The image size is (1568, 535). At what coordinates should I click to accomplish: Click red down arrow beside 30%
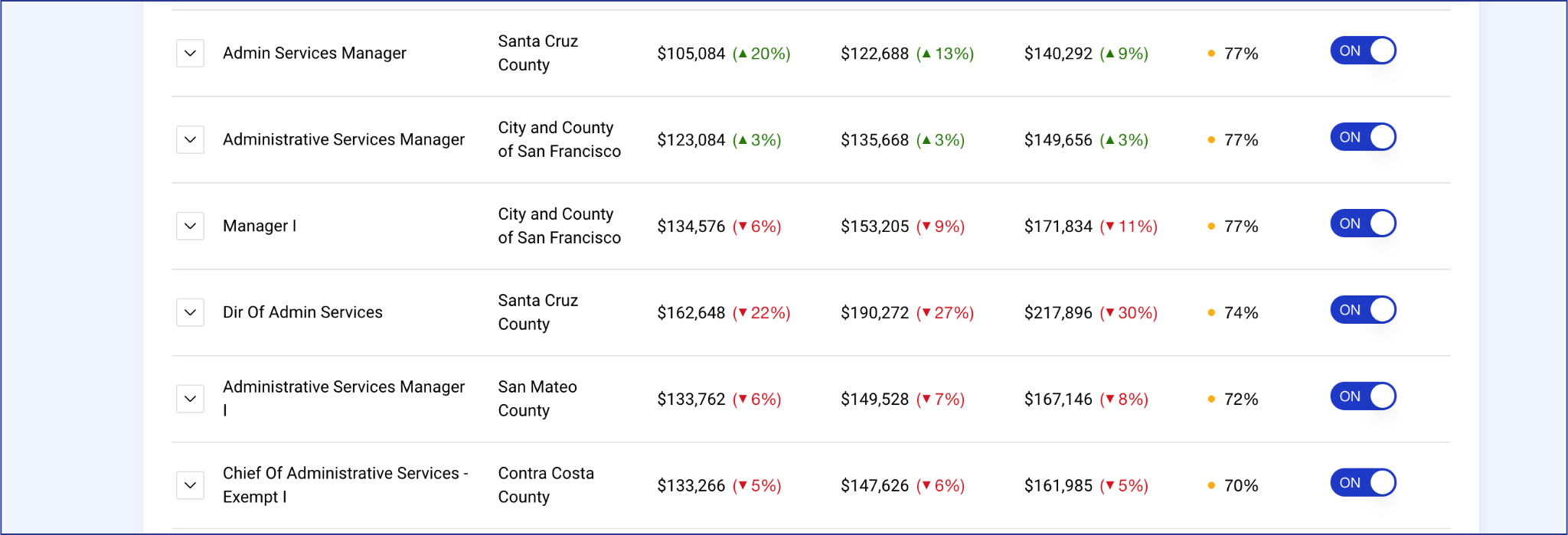coord(1110,313)
